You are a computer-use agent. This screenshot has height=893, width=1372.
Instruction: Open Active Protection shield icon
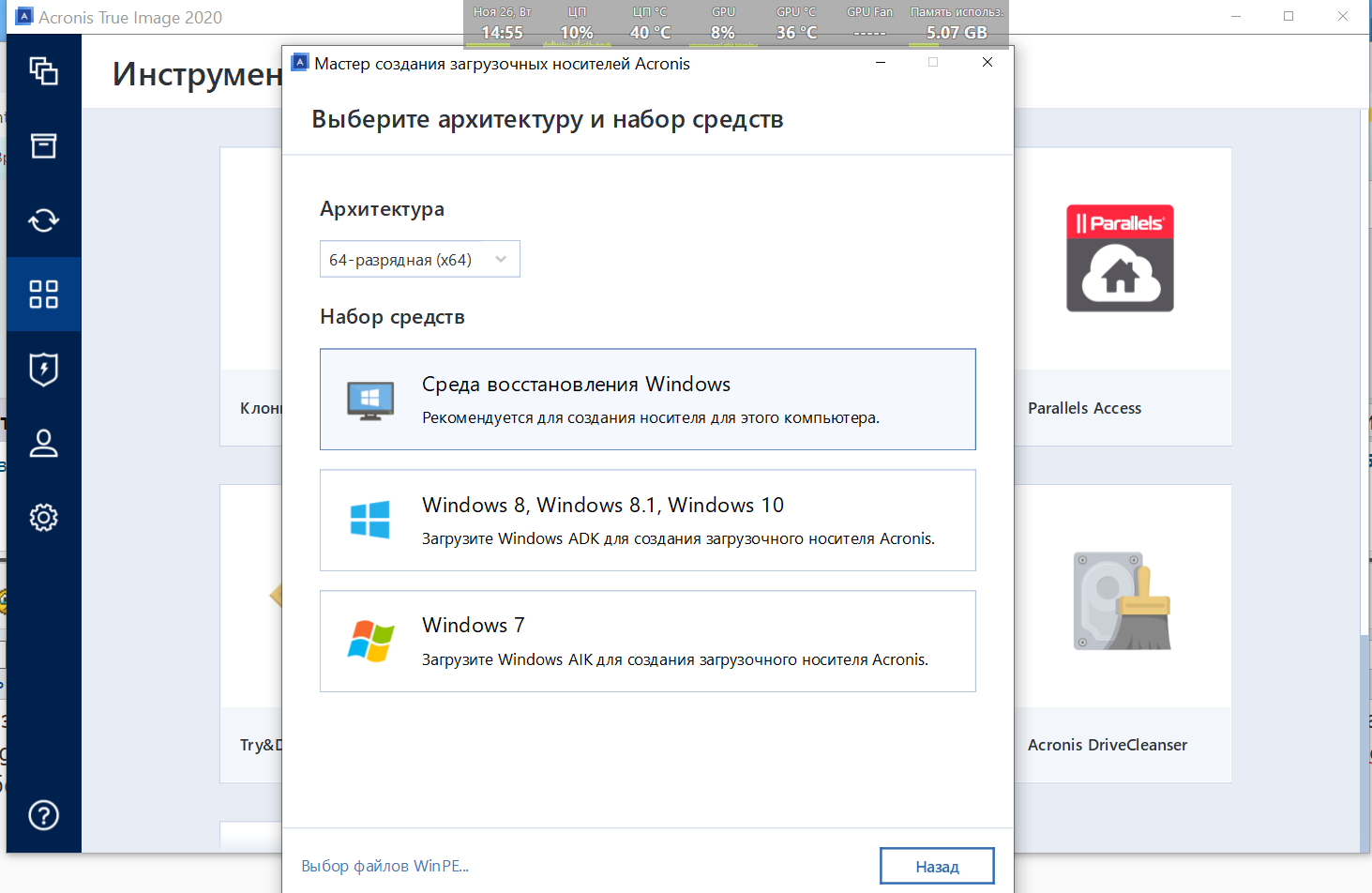[x=43, y=369]
